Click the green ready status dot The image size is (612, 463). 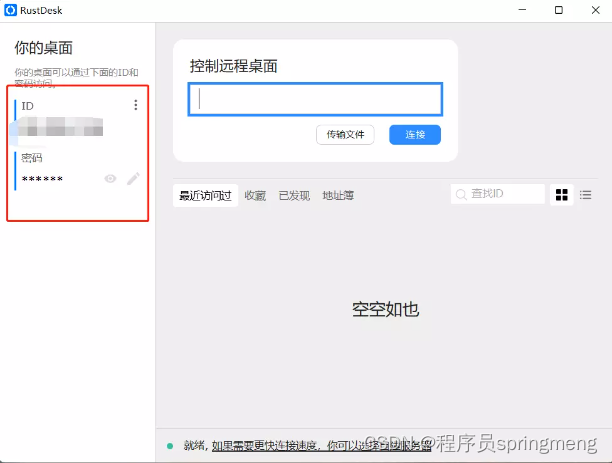pos(170,445)
